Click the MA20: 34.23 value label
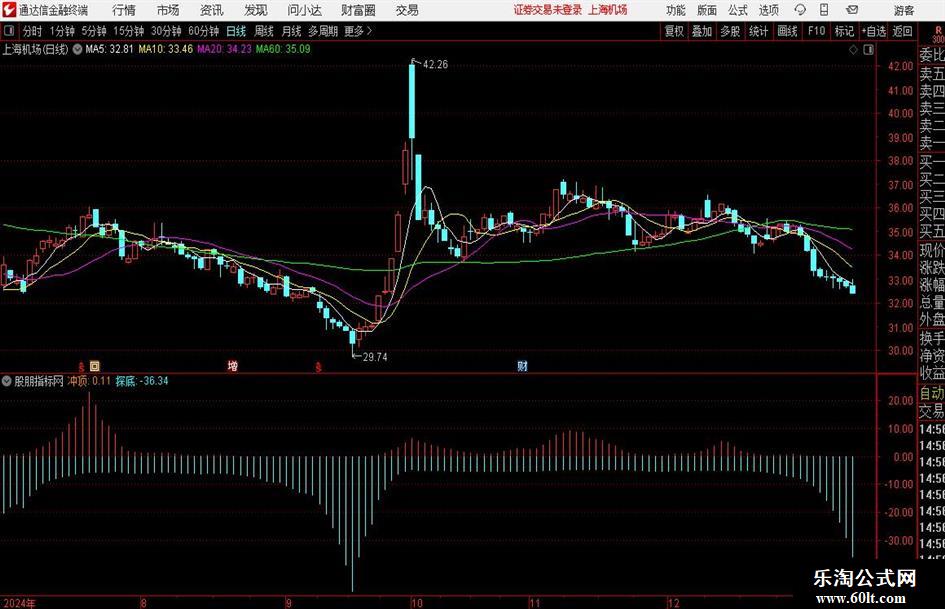 click(224, 49)
